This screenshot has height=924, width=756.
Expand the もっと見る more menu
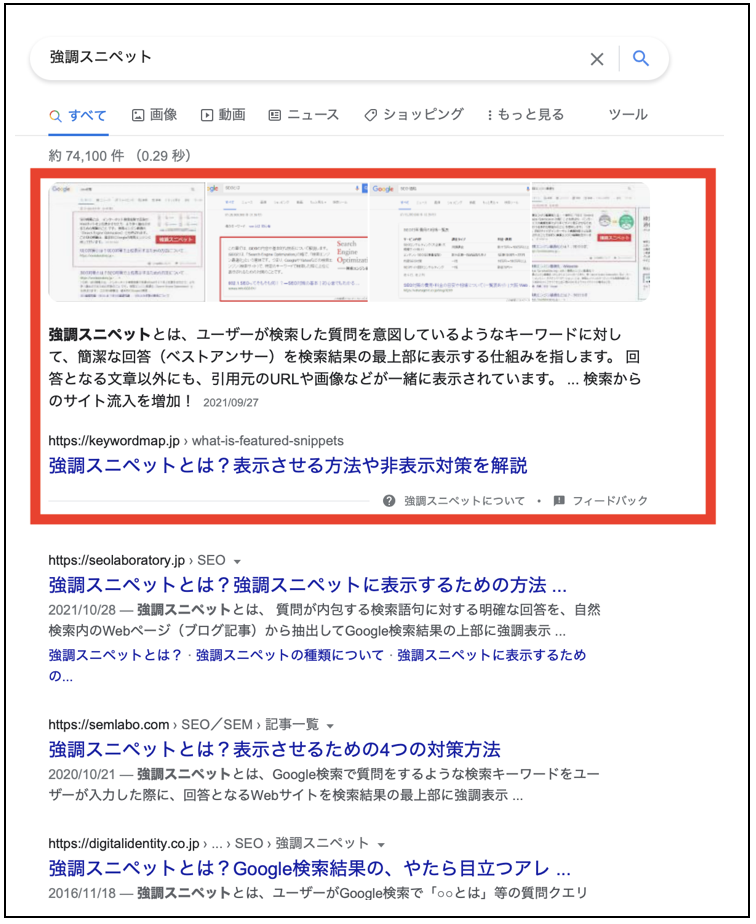coord(525,115)
